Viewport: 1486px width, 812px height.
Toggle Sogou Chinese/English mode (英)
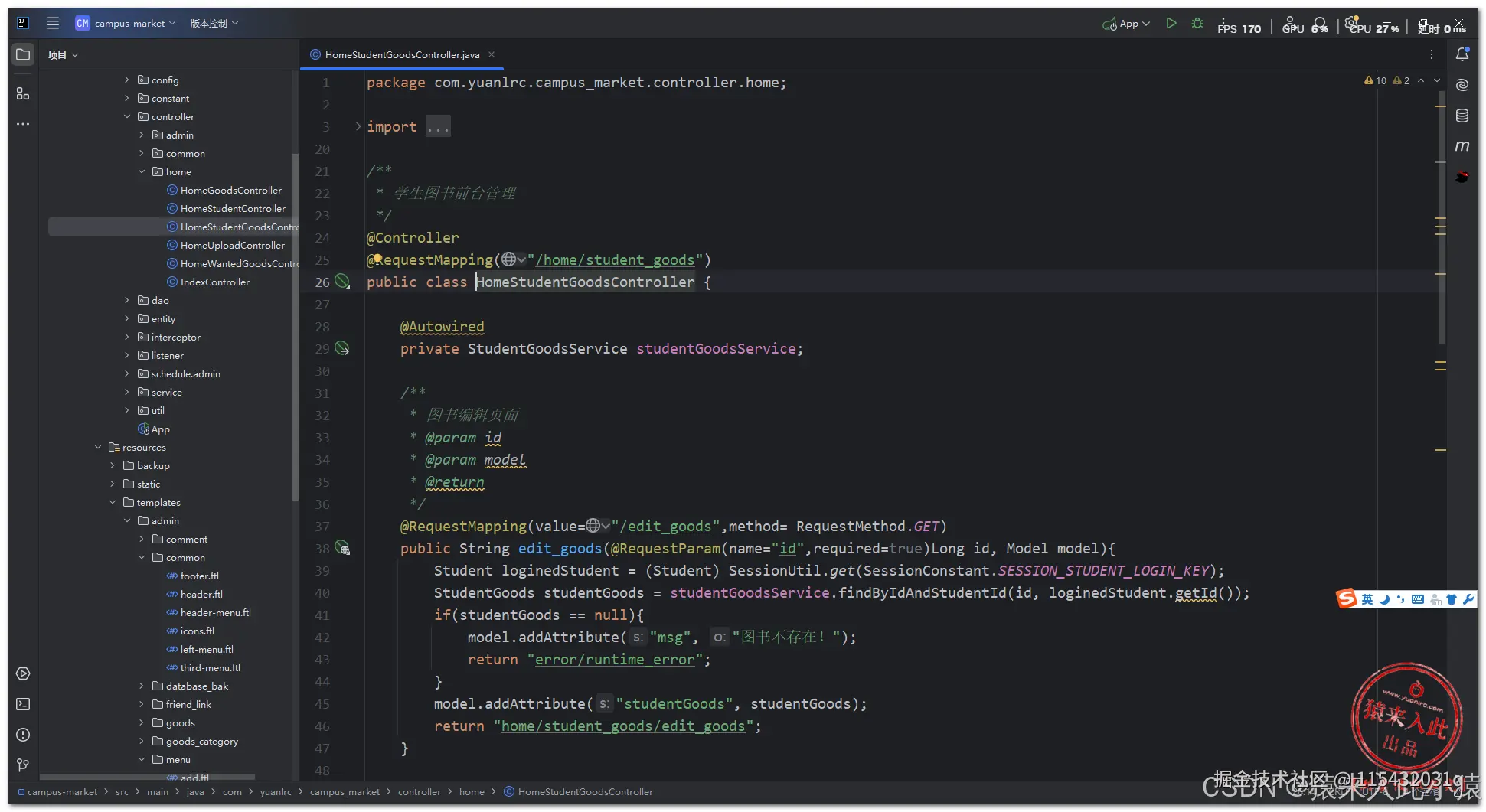point(1367,599)
